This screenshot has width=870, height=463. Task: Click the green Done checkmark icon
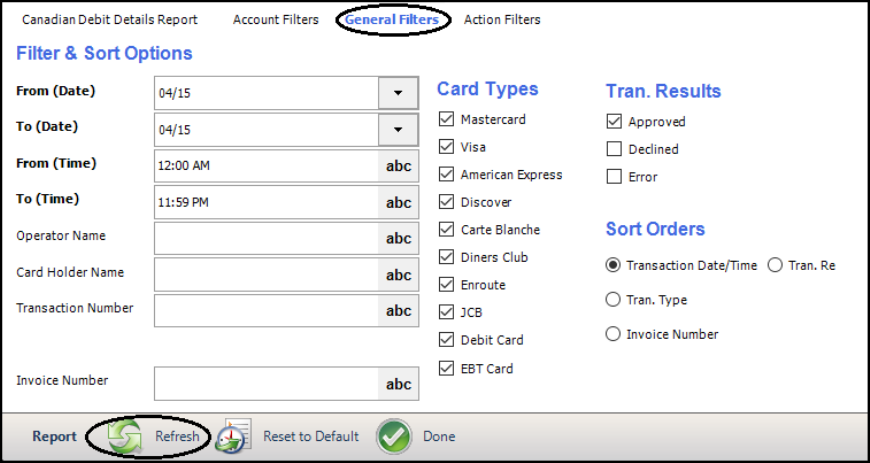394,436
